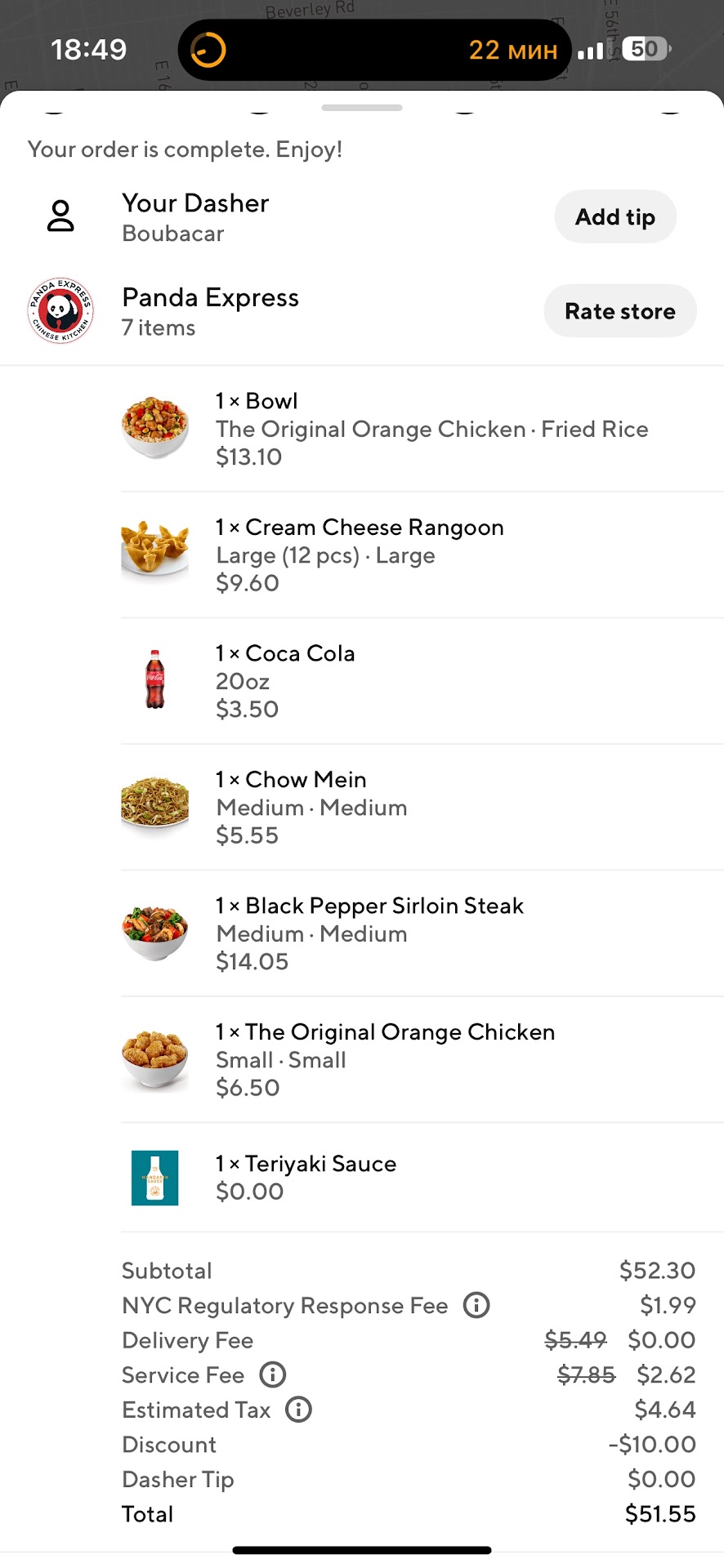Tap the Coca Cola bottle image
The image size is (724, 1568).
tap(154, 679)
